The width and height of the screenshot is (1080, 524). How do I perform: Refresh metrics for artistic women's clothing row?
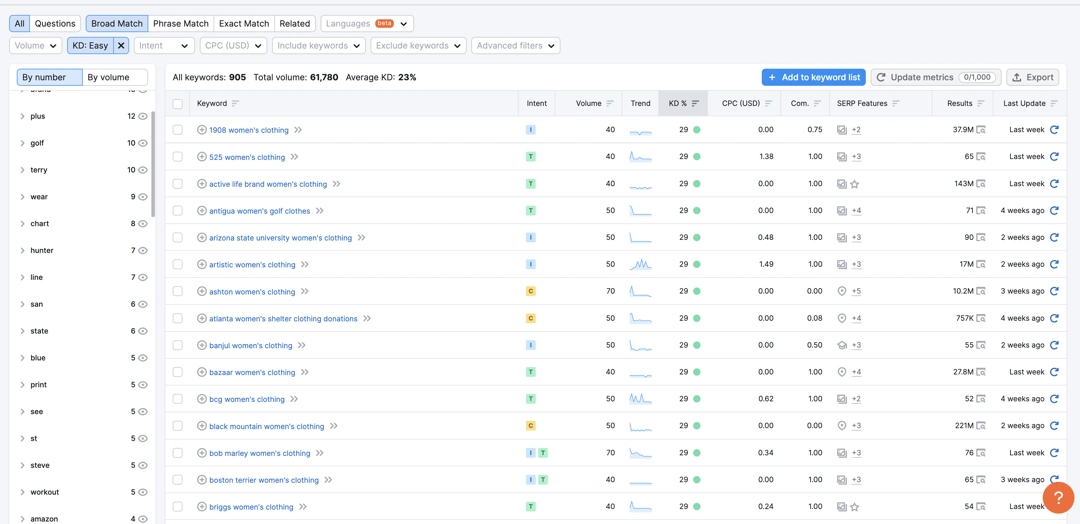[x=1053, y=264]
